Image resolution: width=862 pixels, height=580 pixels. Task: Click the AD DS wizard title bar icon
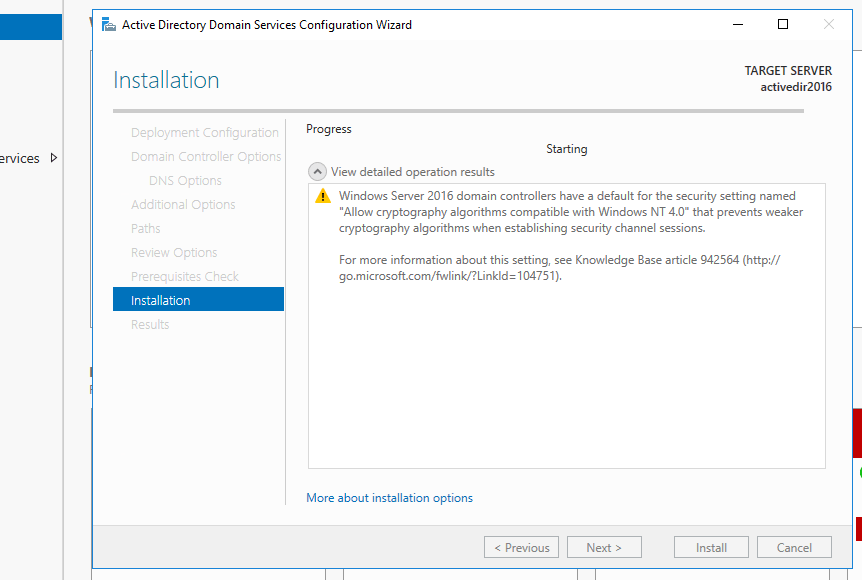[108, 25]
